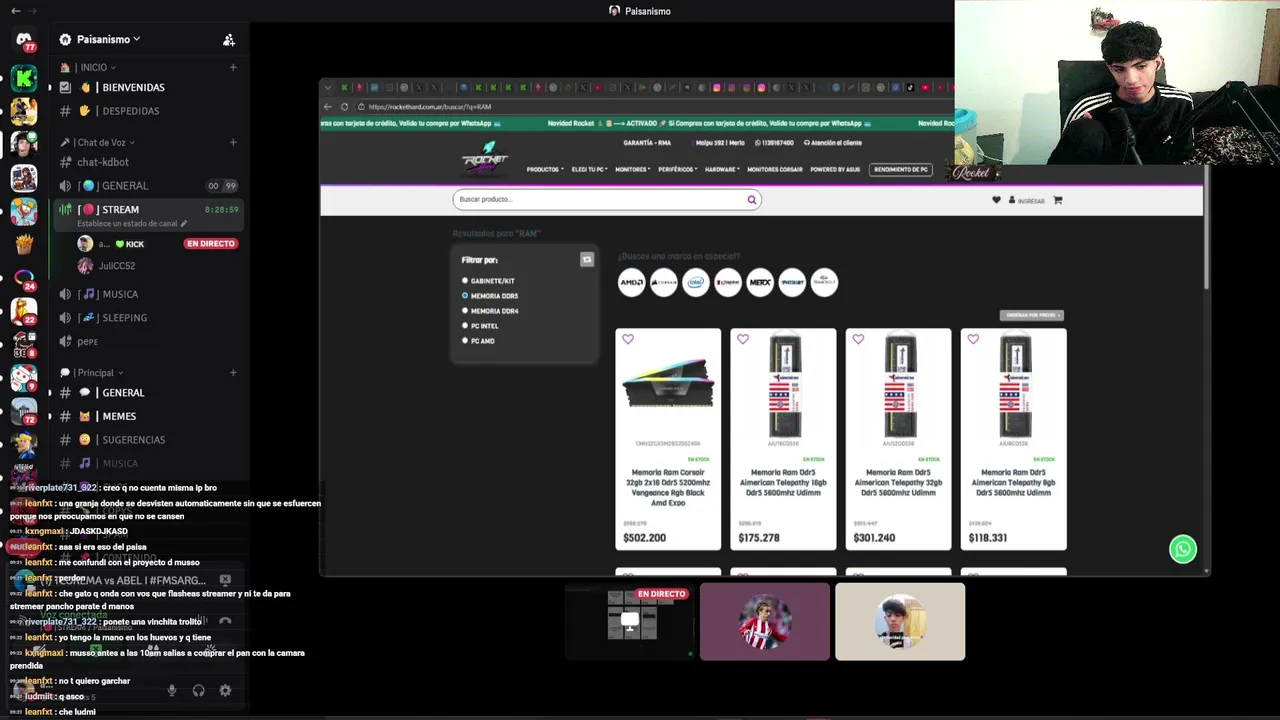Add a channel to Principal category
The image size is (1280, 720).
tap(233, 372)
